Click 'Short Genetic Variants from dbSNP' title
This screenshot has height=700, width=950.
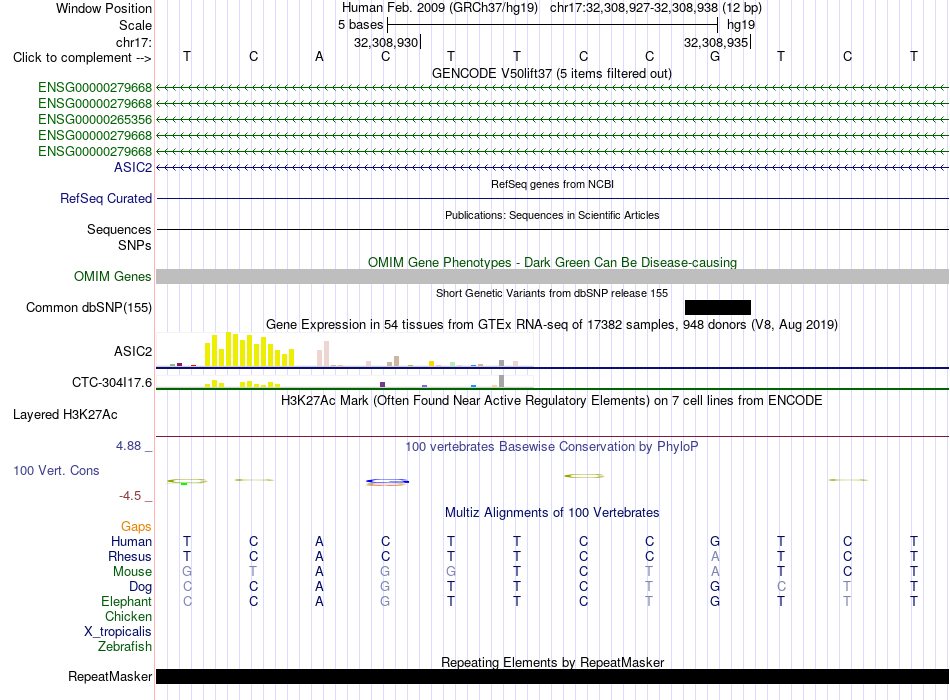tap(552, 293)
